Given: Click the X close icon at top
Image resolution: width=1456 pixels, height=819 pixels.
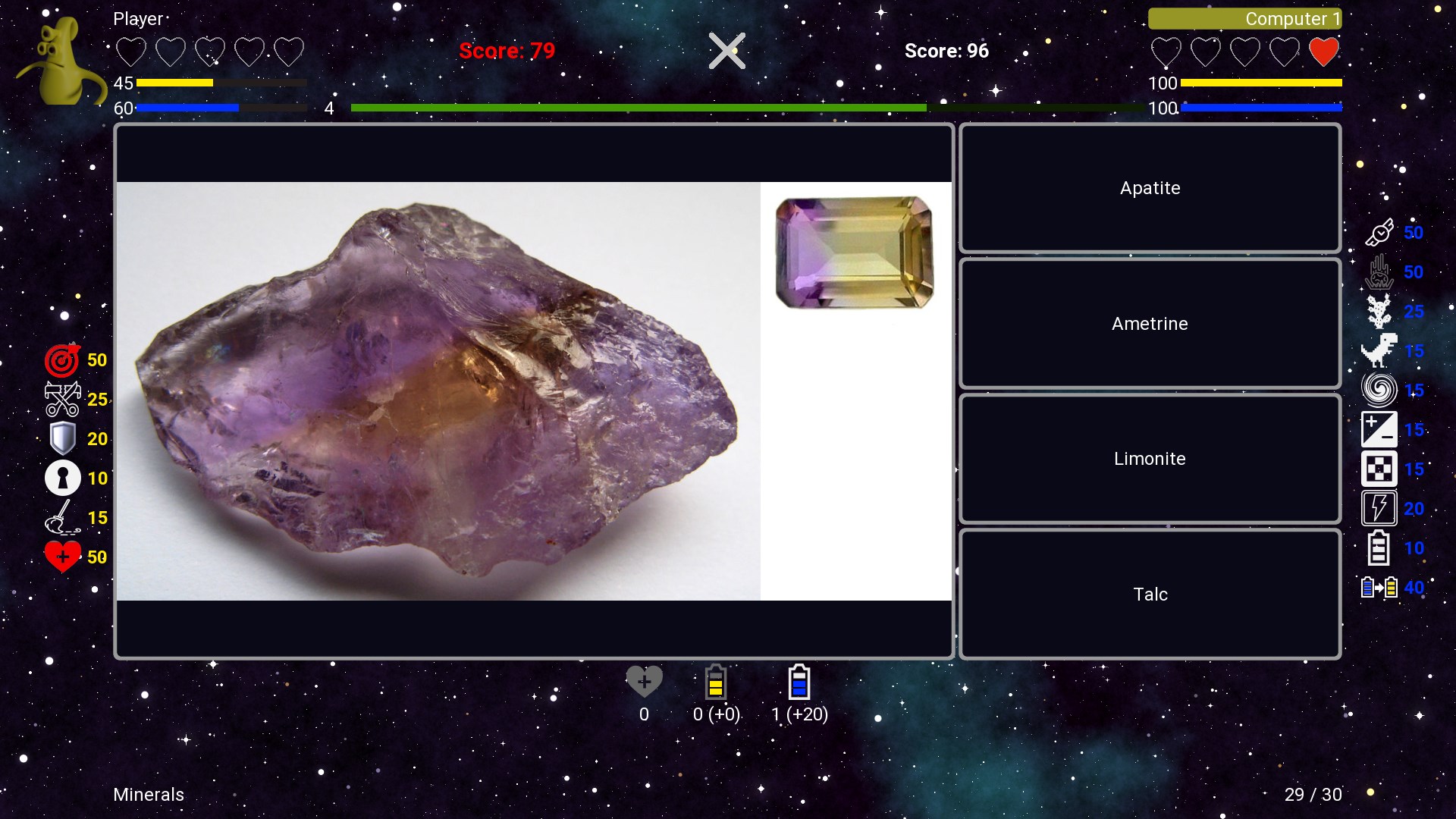Looking at the screenshot, I should click(726, 51).
